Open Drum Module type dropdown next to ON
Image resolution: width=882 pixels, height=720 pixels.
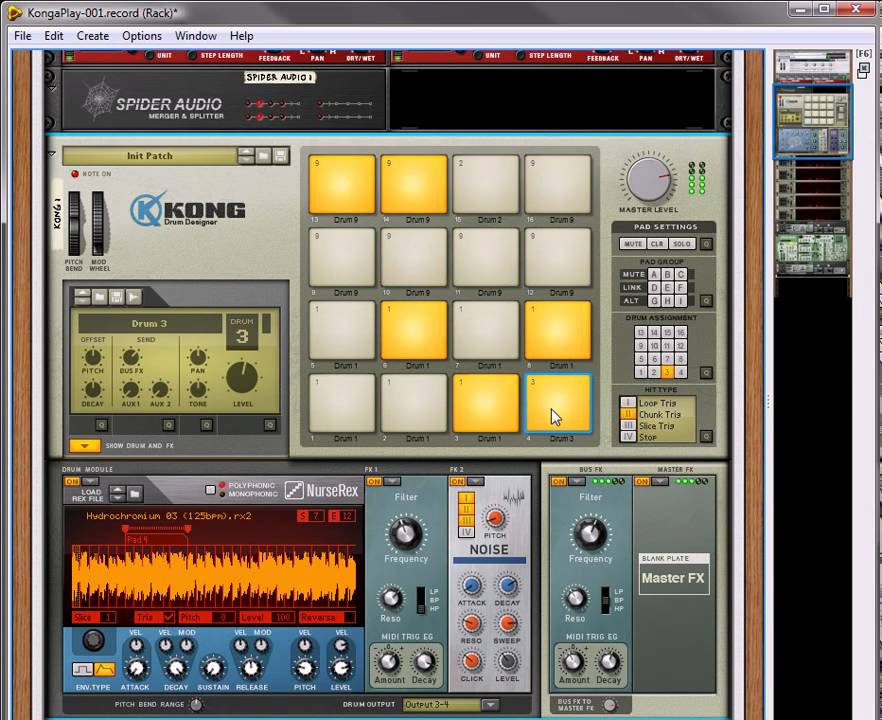pos(90,482)
